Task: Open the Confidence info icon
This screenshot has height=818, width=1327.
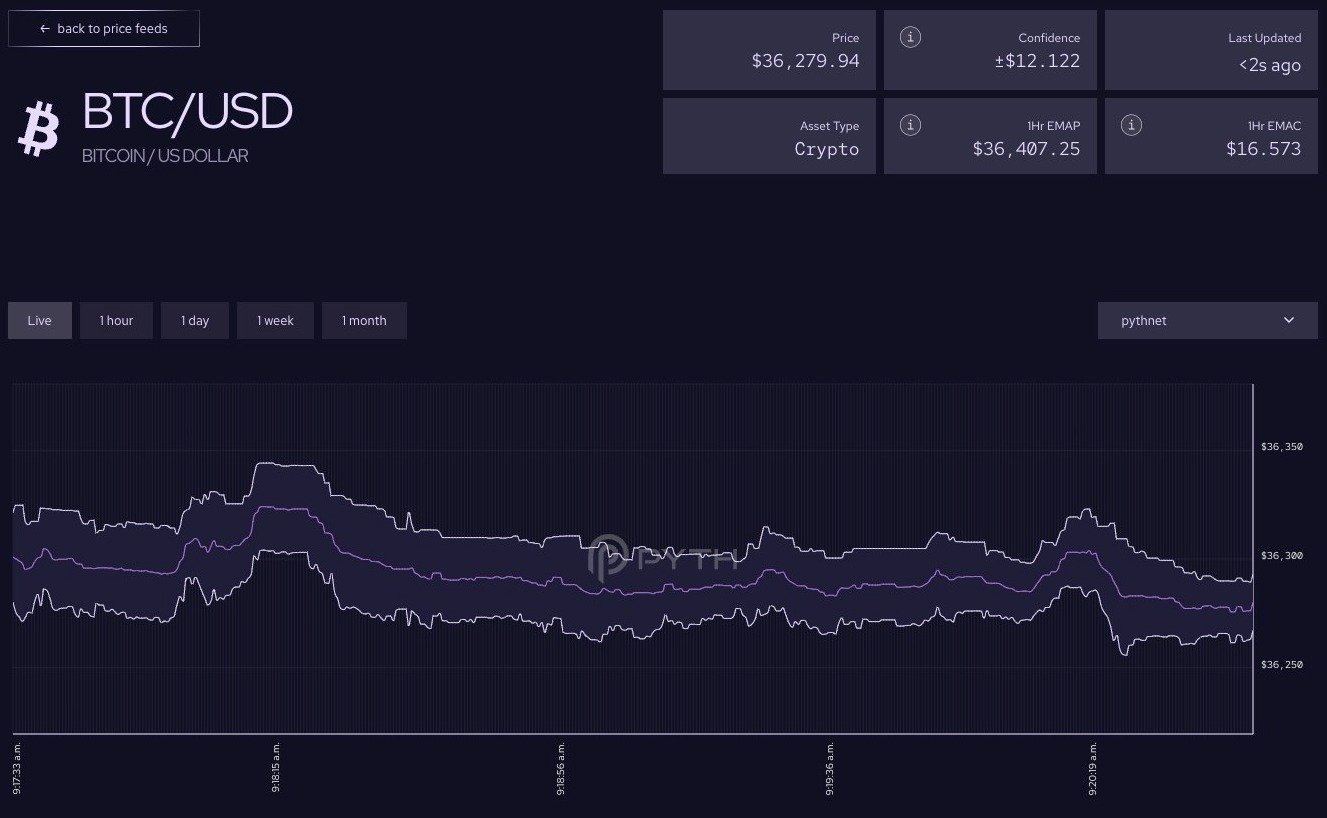Action: pyautogui.click(x=910, y=37)
